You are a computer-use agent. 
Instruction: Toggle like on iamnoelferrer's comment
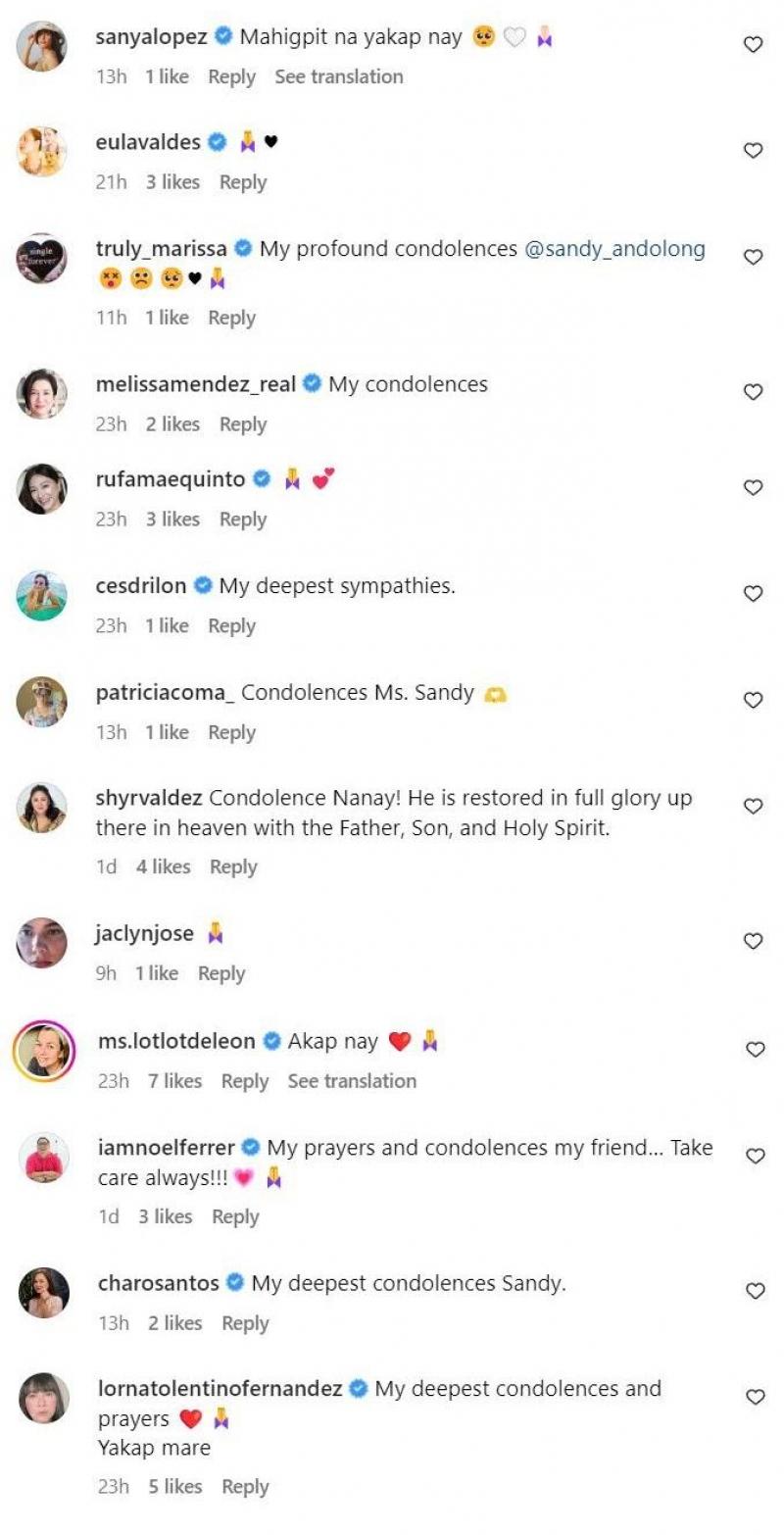click(x=753, y=1156)
